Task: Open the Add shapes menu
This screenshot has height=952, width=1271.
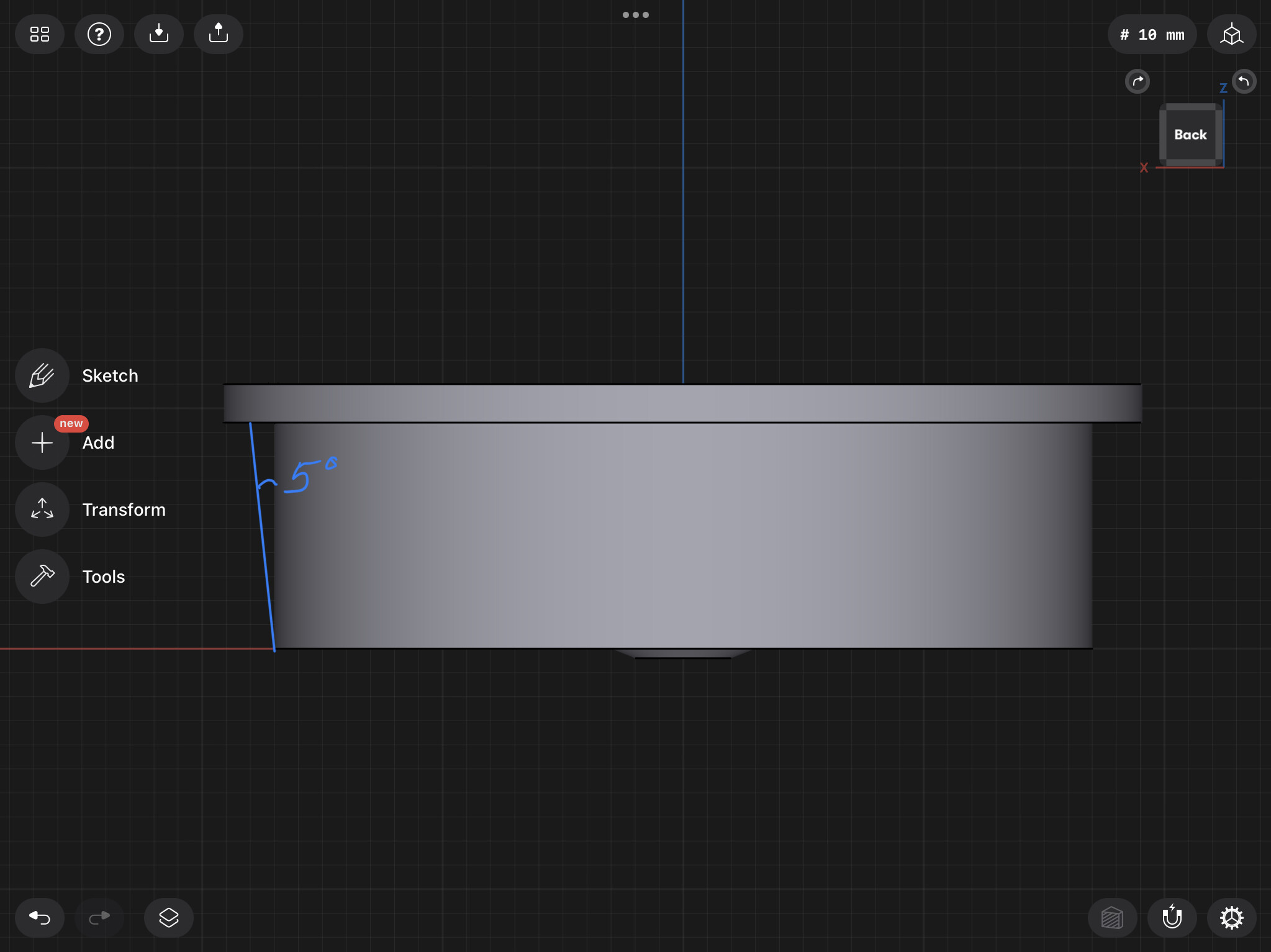Action: click(x=42, y=442)
